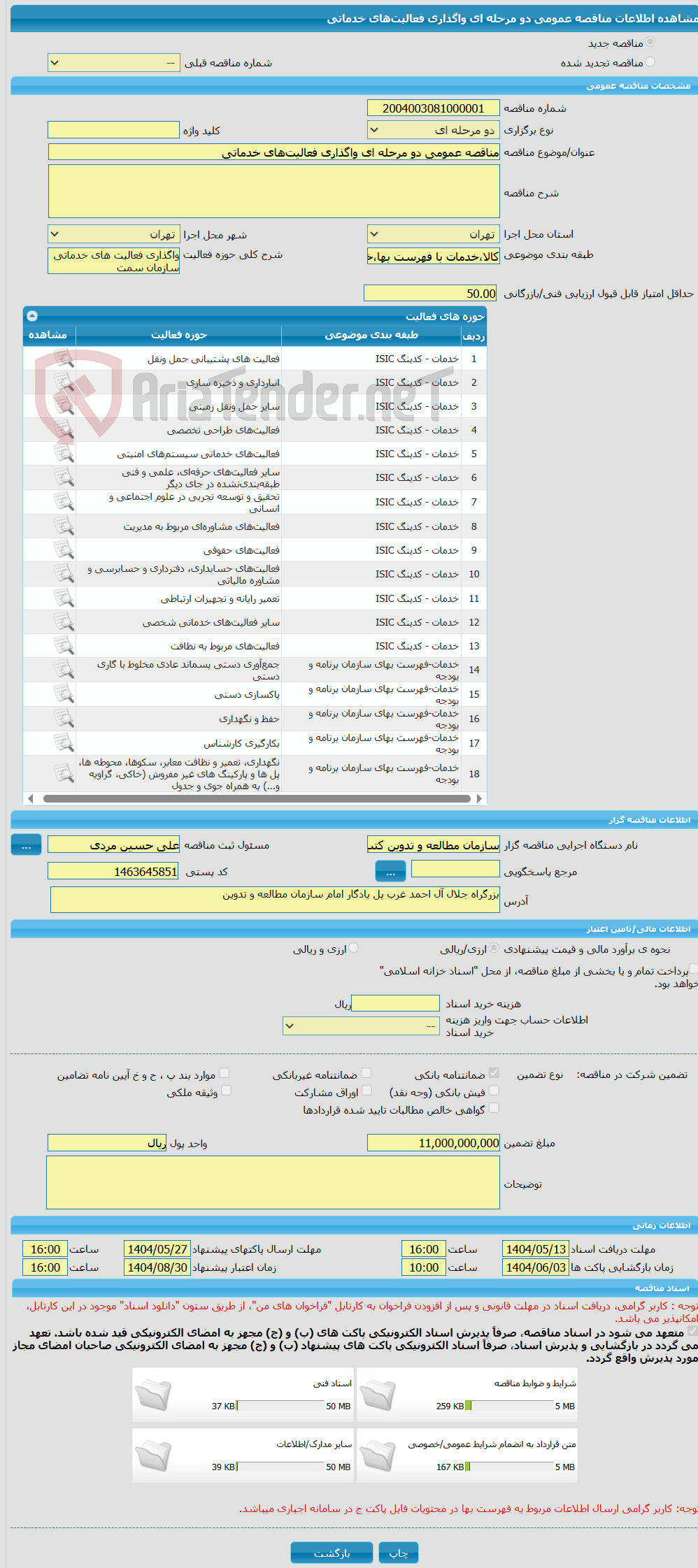Check موارد بند ب، ج و خ checkbox
Viewport: 698px width, 1568px height.
click(x=225, y=1073)
